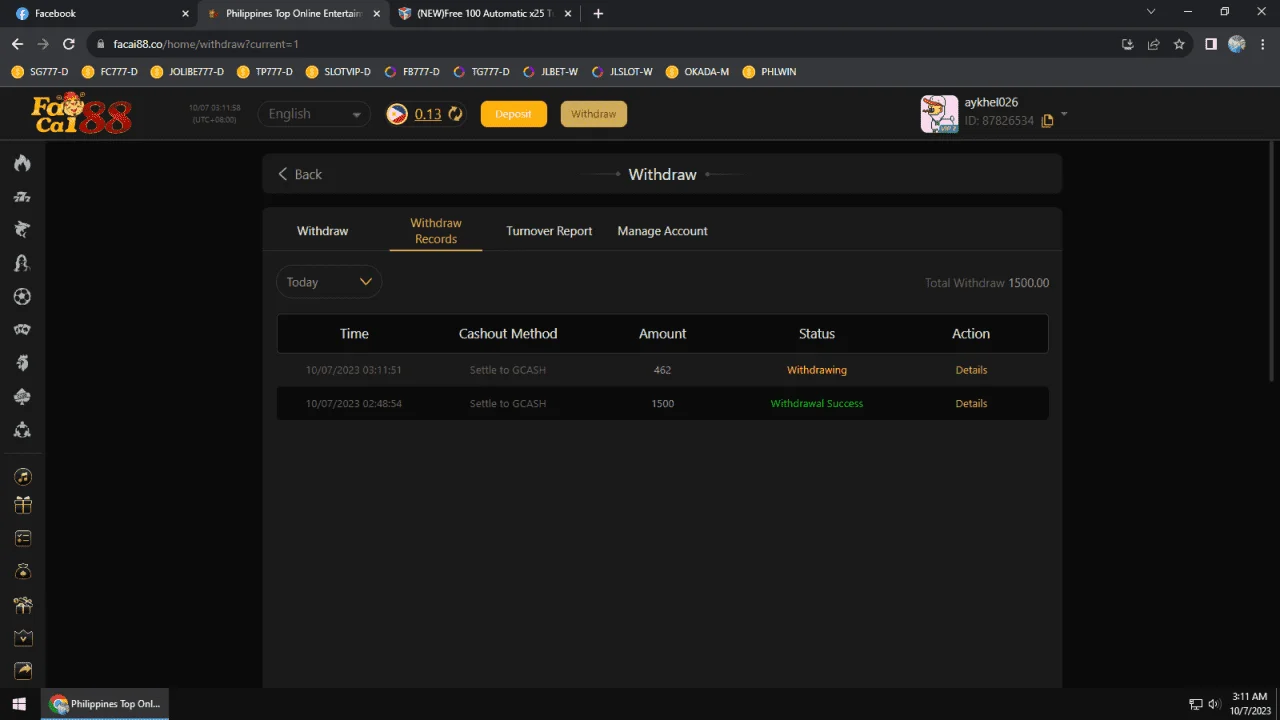
Task: Open the Turnover Report tab
Action: (x=549, y=231)
